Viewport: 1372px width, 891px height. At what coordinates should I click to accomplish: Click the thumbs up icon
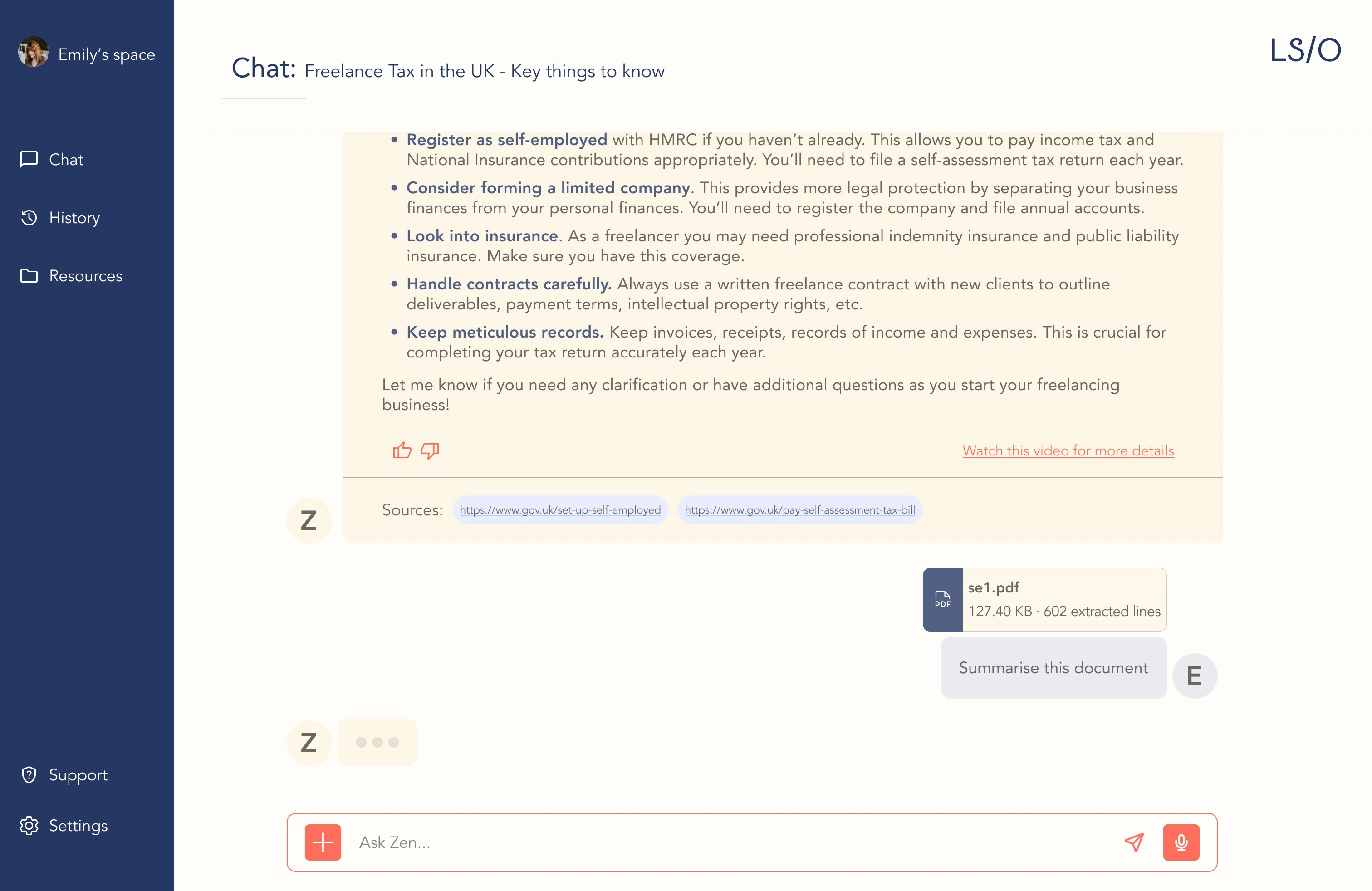click(402, 450)
